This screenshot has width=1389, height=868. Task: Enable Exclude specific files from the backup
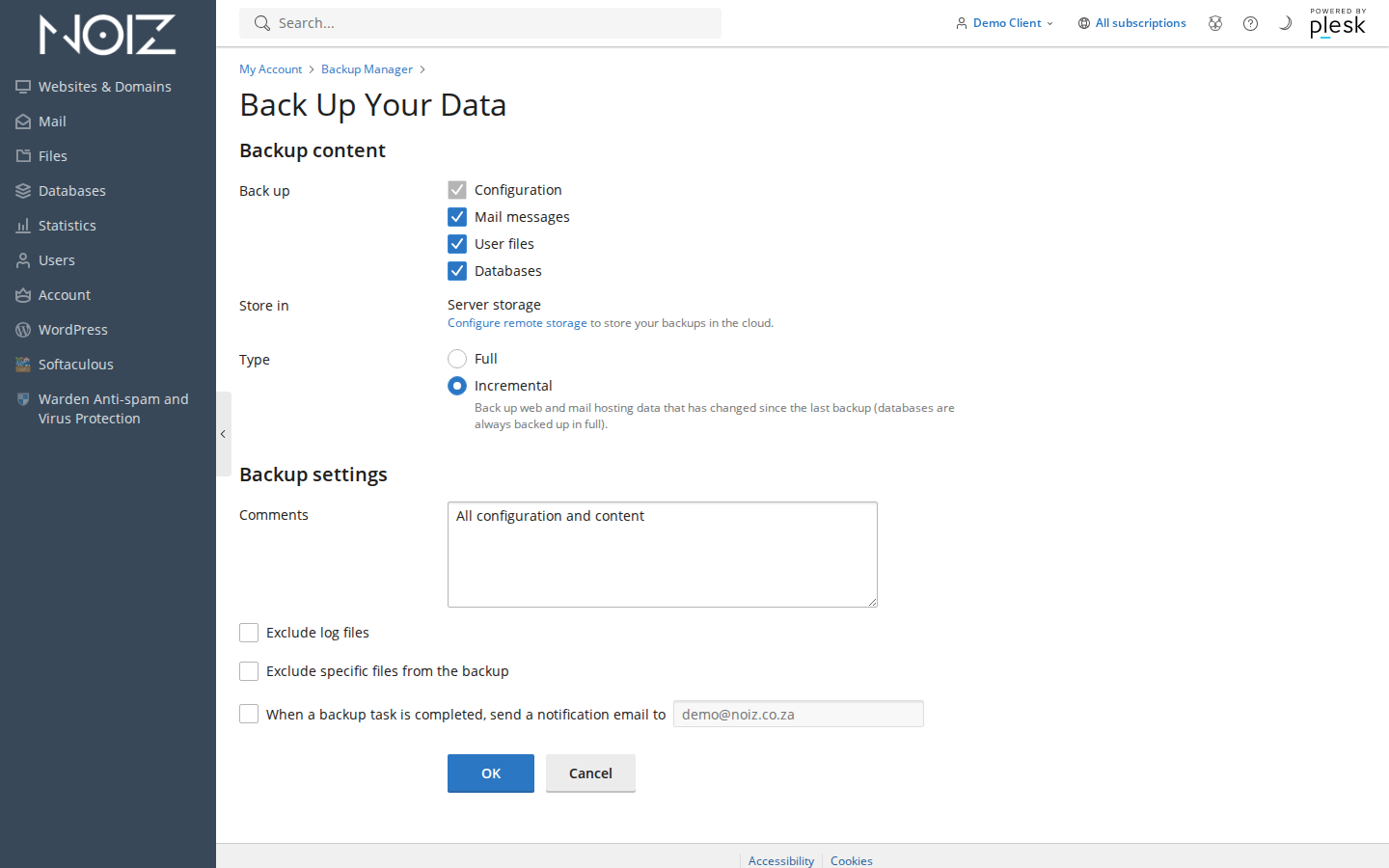click(x=249, y=671)
